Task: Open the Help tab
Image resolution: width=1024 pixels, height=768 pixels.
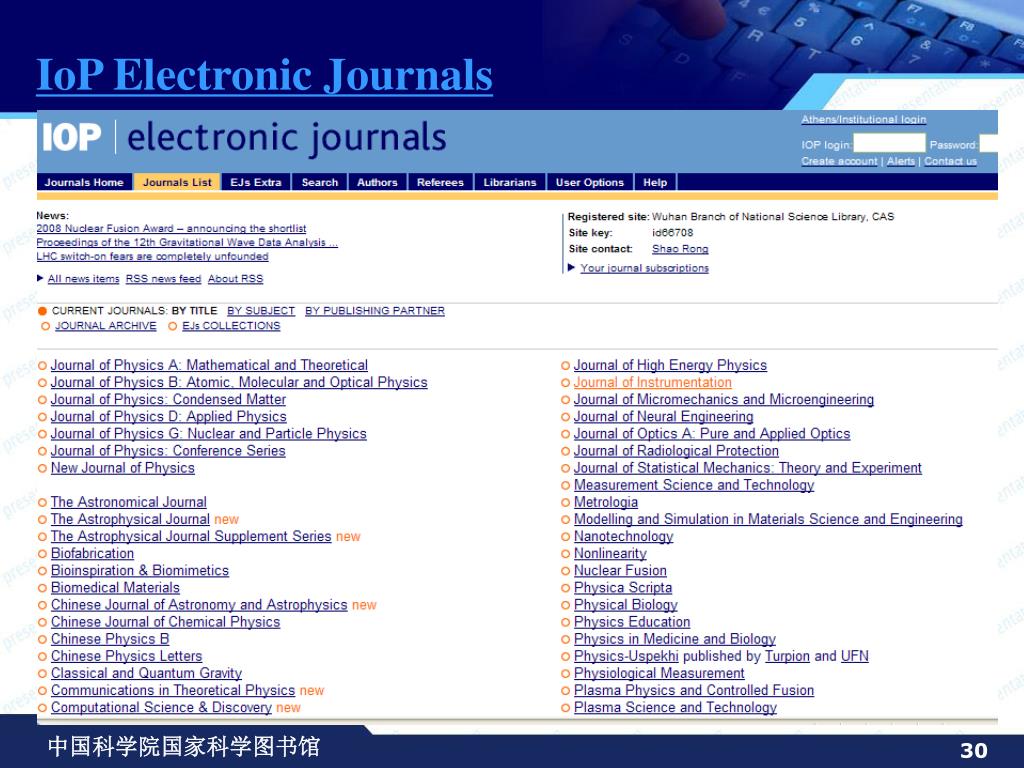Action: tap(655, 182)
